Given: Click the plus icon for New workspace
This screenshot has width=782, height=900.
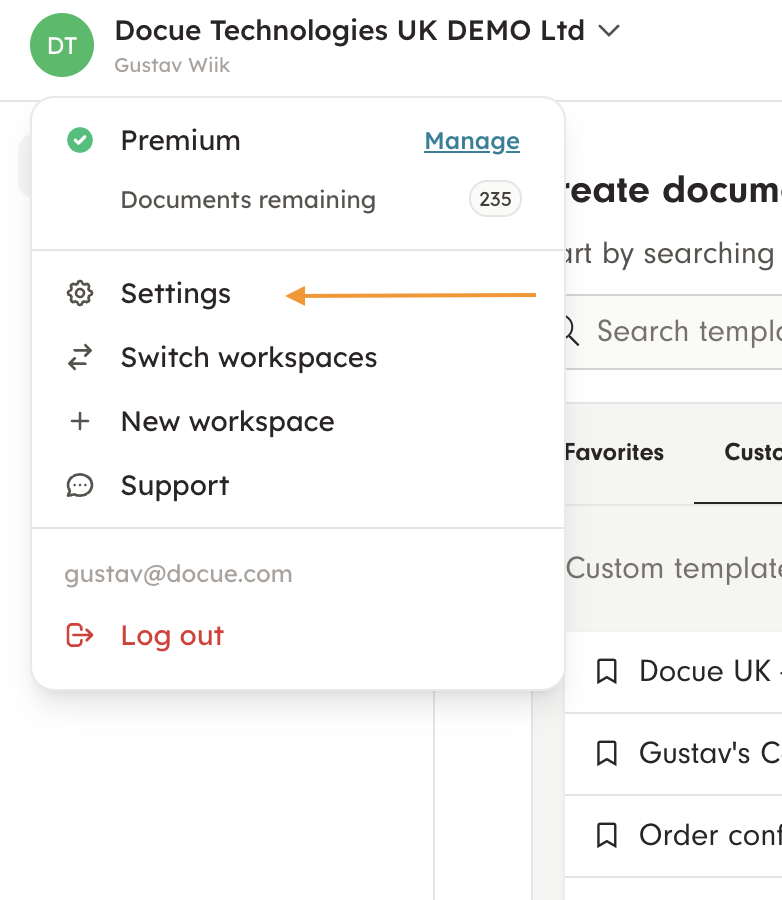Looking at the screenshot, I should 79,422.
